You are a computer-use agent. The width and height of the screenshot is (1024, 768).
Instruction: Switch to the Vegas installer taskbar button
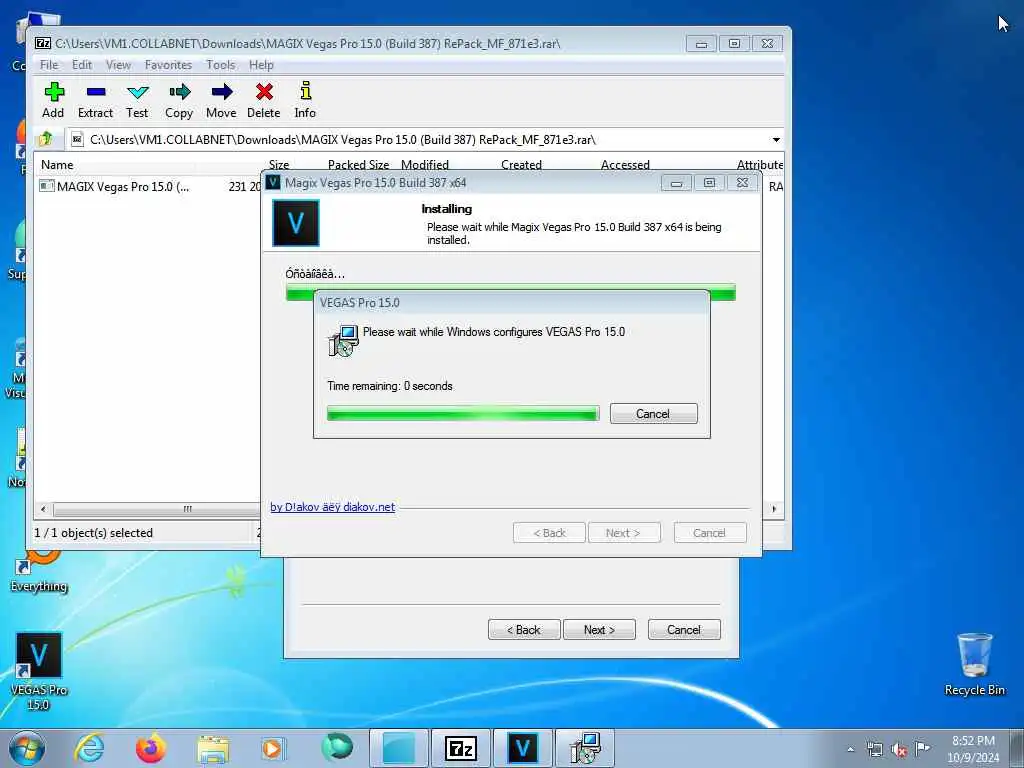522,748
